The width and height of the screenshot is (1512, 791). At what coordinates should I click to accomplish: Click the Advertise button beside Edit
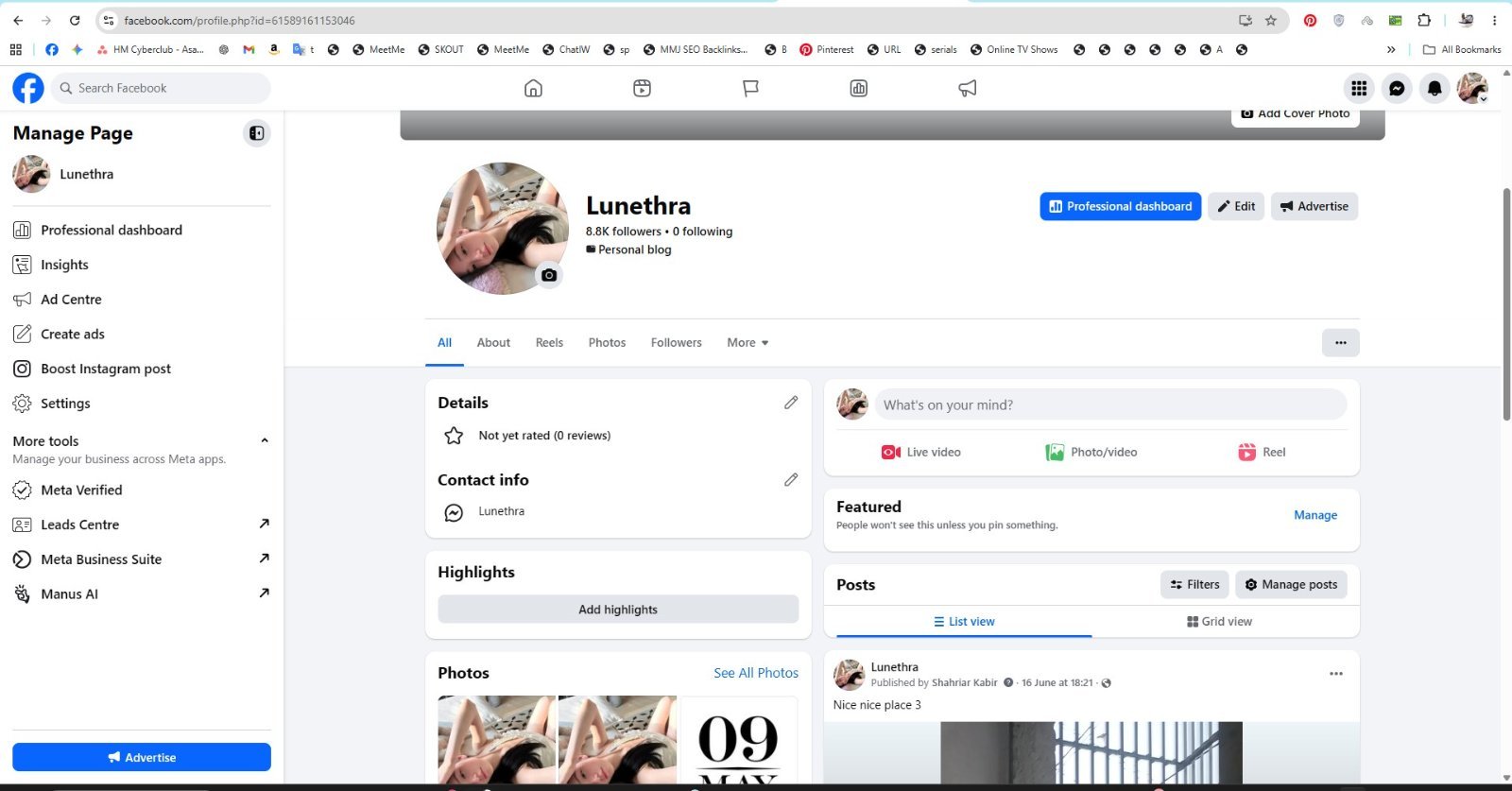pyautogui.click(x=1314, y=206)
